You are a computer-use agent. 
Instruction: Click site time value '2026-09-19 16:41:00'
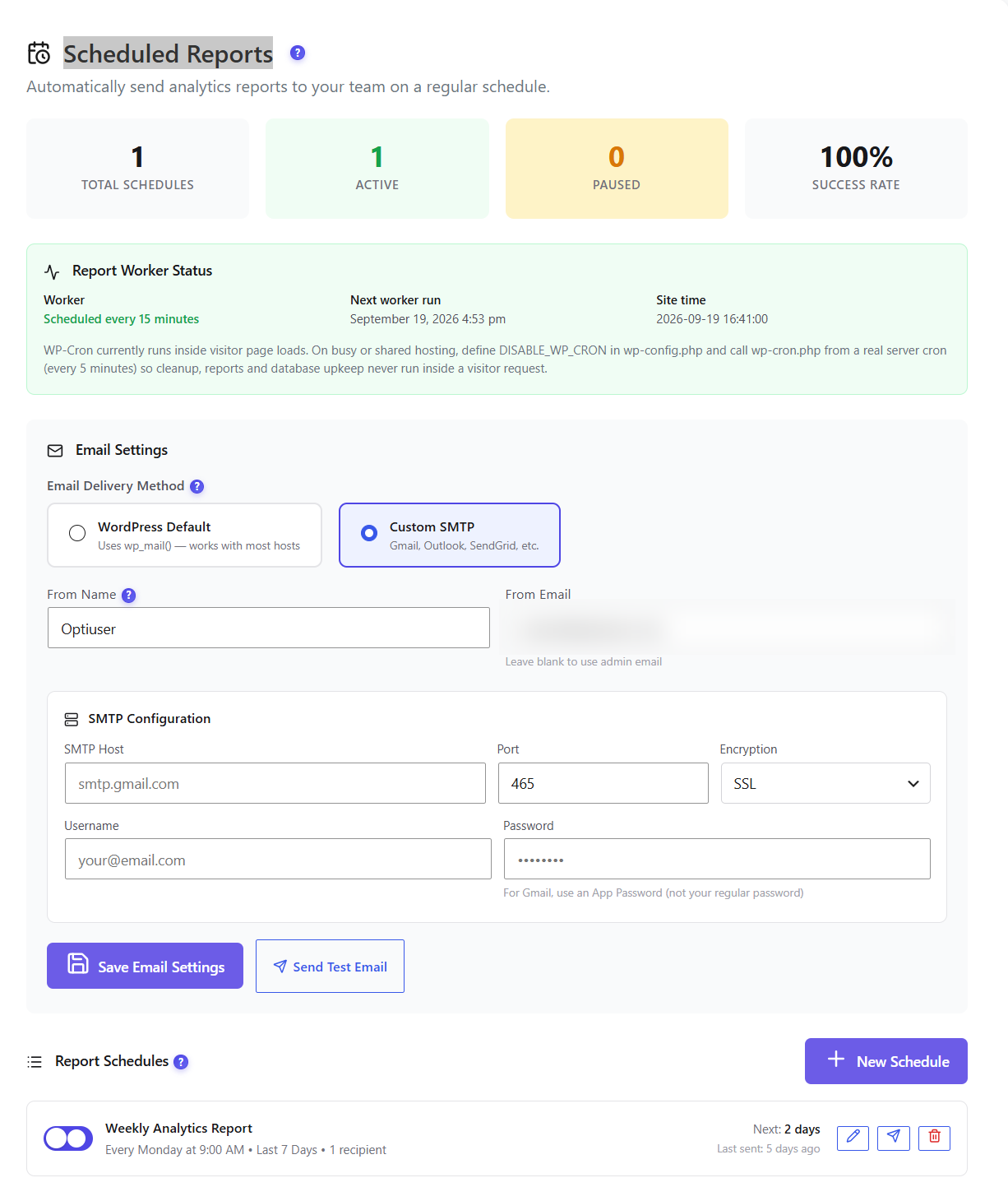click(712, 319)
